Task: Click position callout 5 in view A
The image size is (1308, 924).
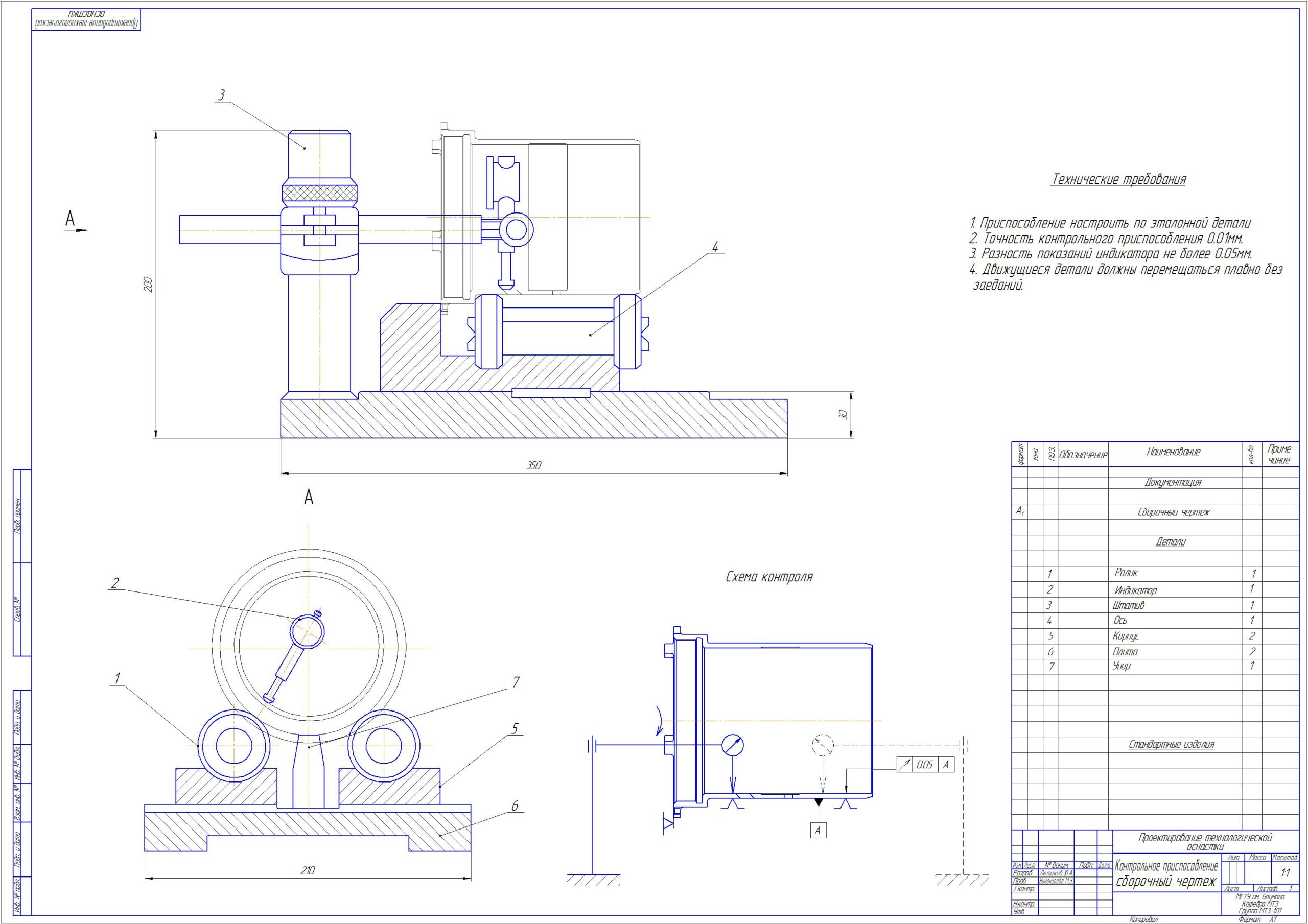Action: point(515,728)
